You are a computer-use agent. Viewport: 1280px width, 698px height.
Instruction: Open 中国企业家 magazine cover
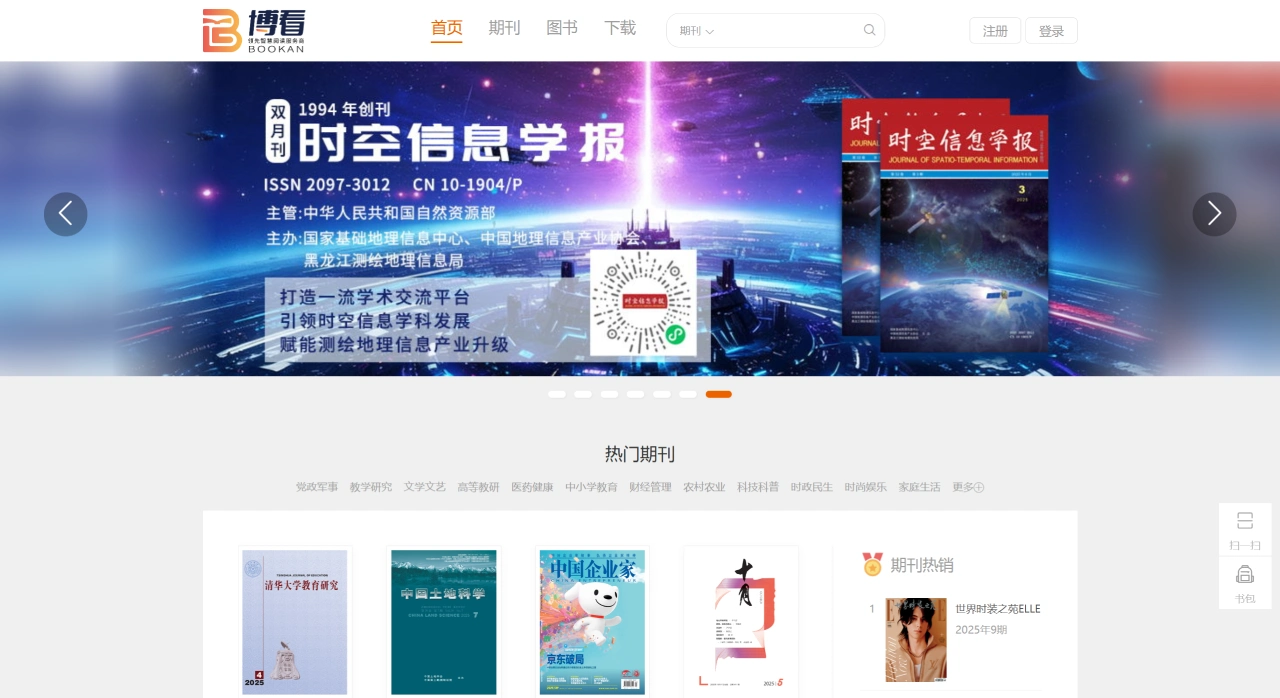click(592, 622)
